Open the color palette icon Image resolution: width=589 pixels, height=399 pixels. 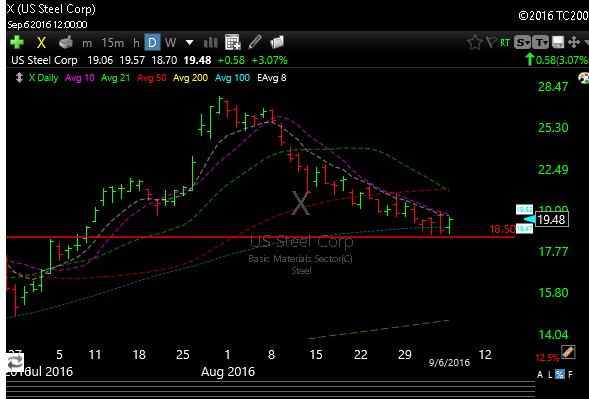583,78
